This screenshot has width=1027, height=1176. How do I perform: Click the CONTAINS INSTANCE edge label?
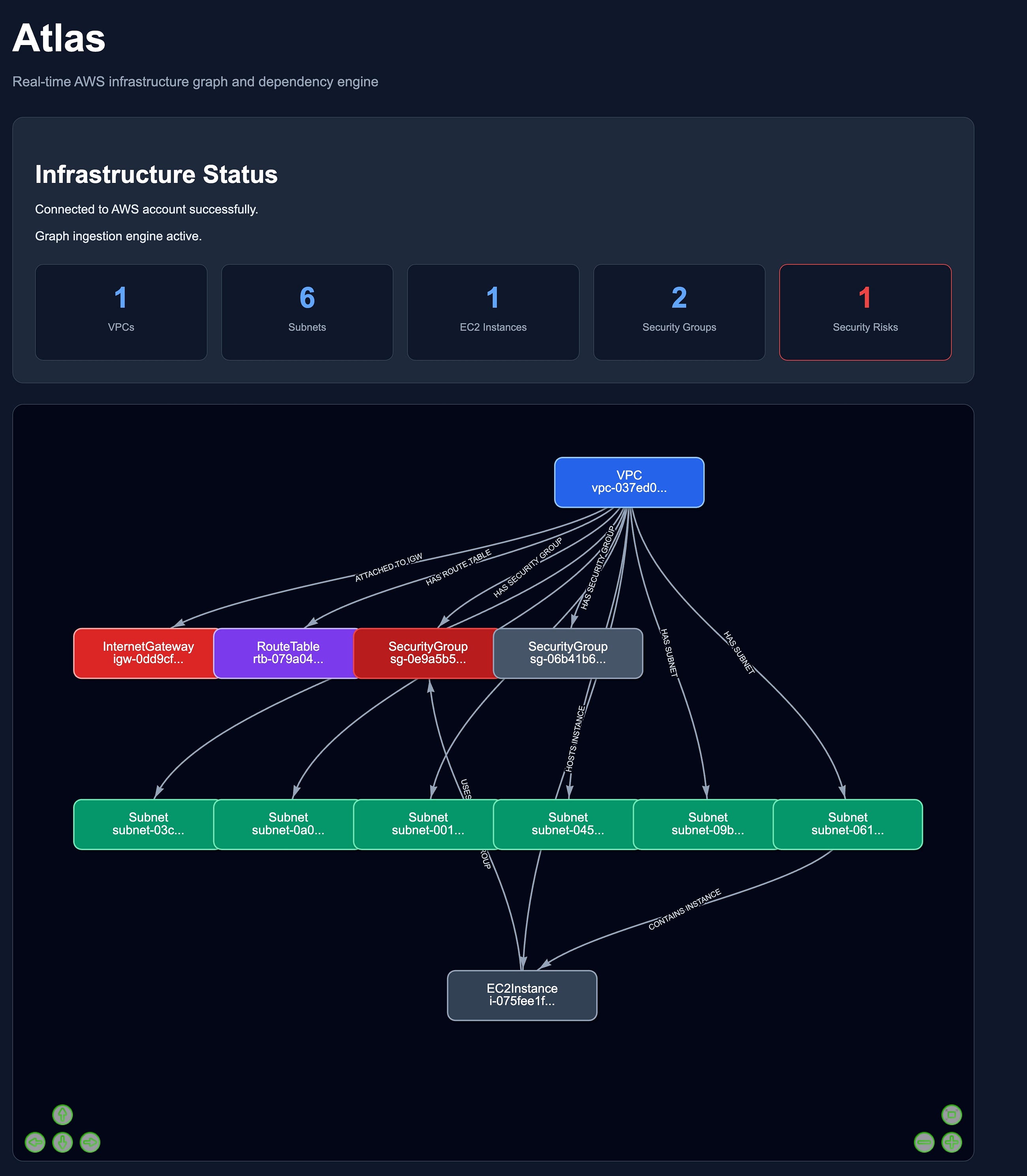(684, 909)
